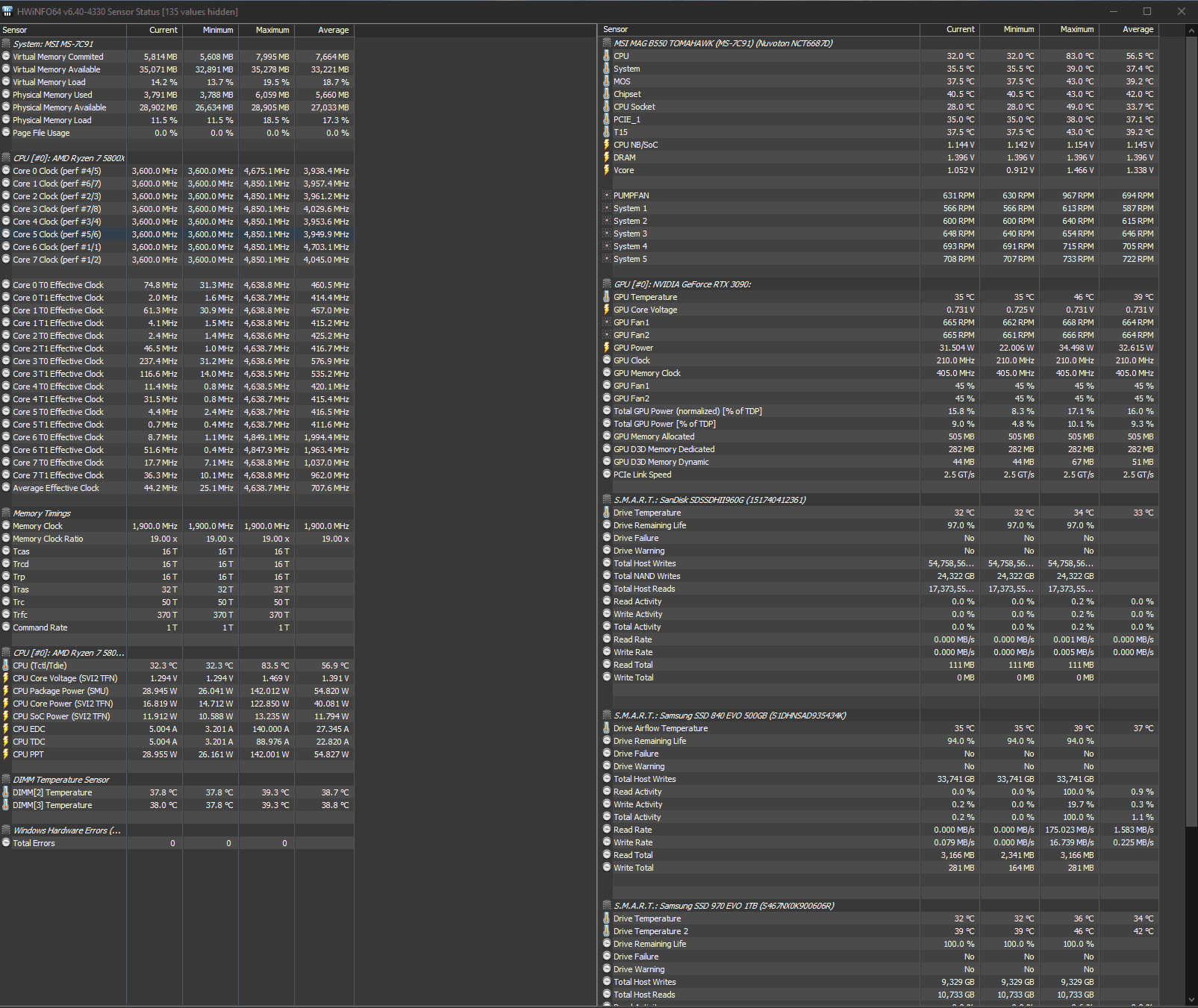Screen dimensions: 1198x1008
Task: Click the thermometer icon beside CPU (Tctl/Tdie)
Action: click(x=6, y=666)
